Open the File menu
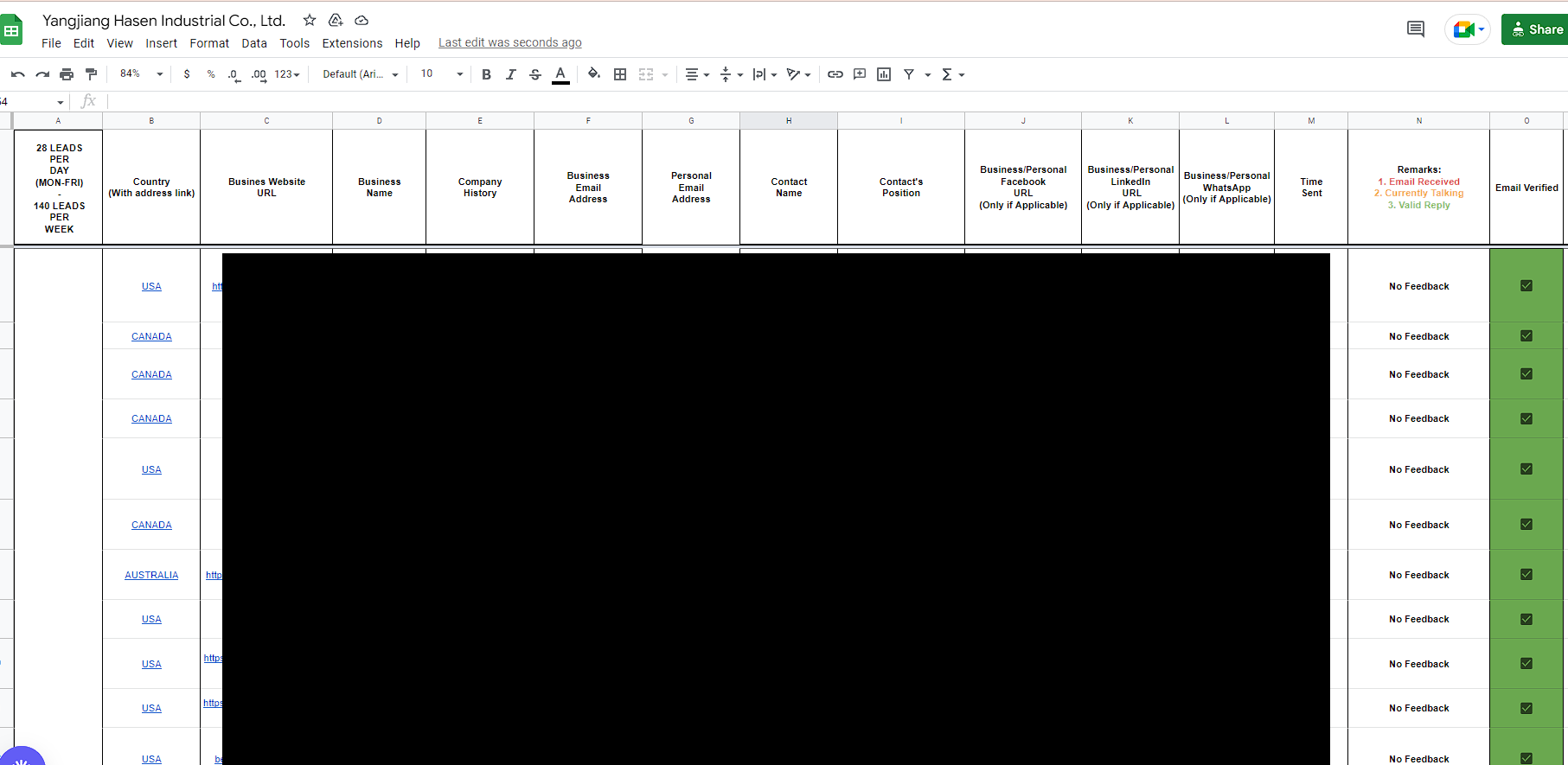This screenshot has height=765, width=1568. (51, 43)
